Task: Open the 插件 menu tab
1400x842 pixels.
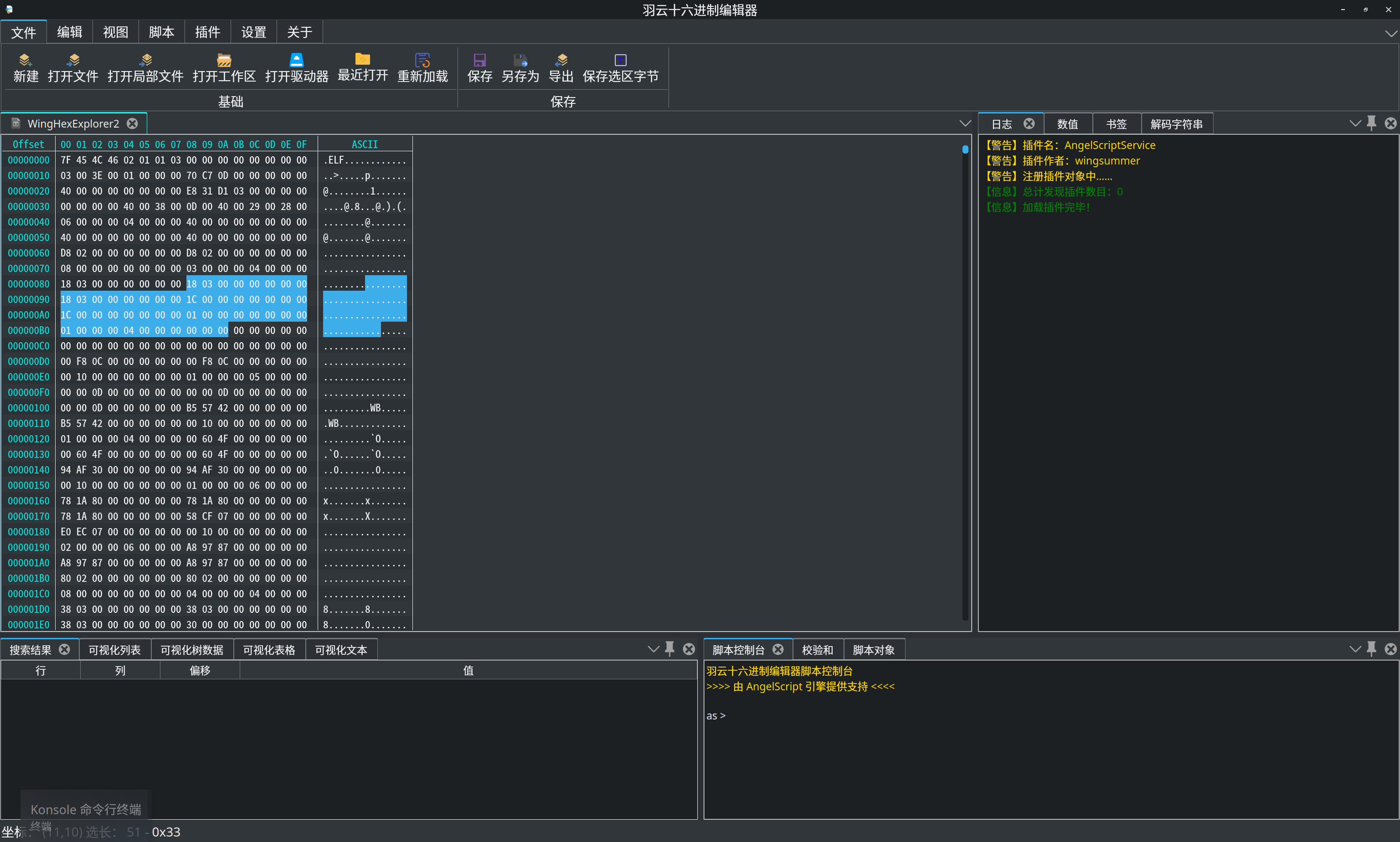Action: coord(208,32)
